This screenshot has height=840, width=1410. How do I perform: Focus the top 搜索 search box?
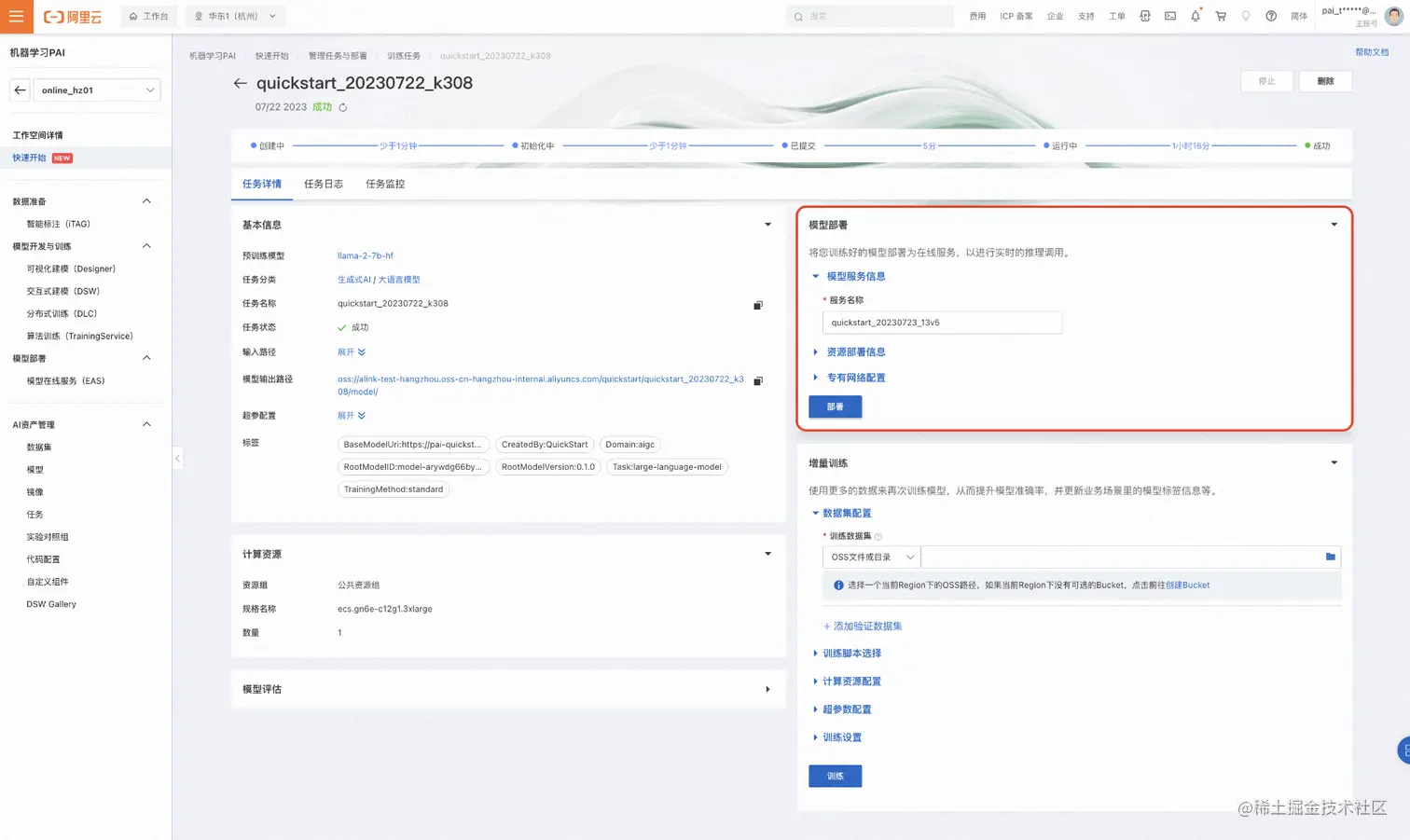869,16
